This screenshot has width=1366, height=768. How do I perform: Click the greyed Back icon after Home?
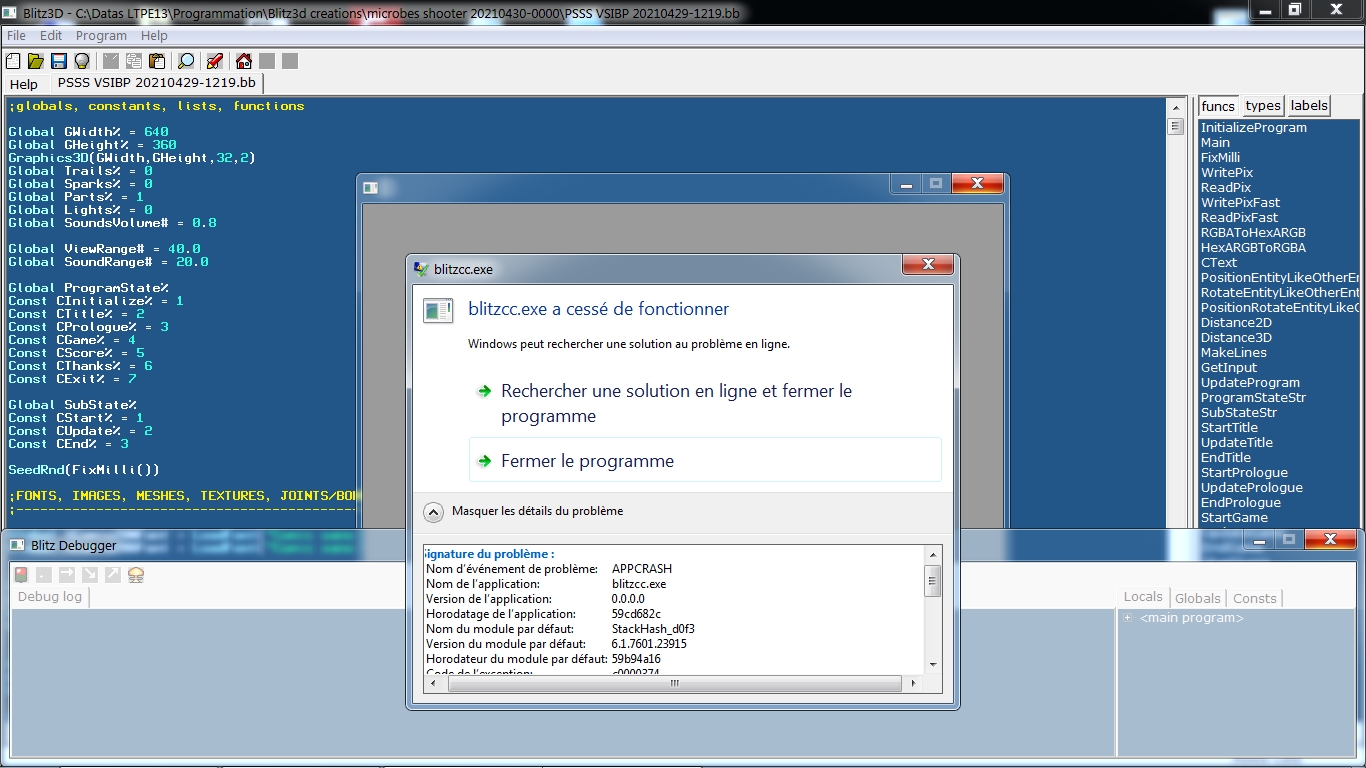coord(266,61)
